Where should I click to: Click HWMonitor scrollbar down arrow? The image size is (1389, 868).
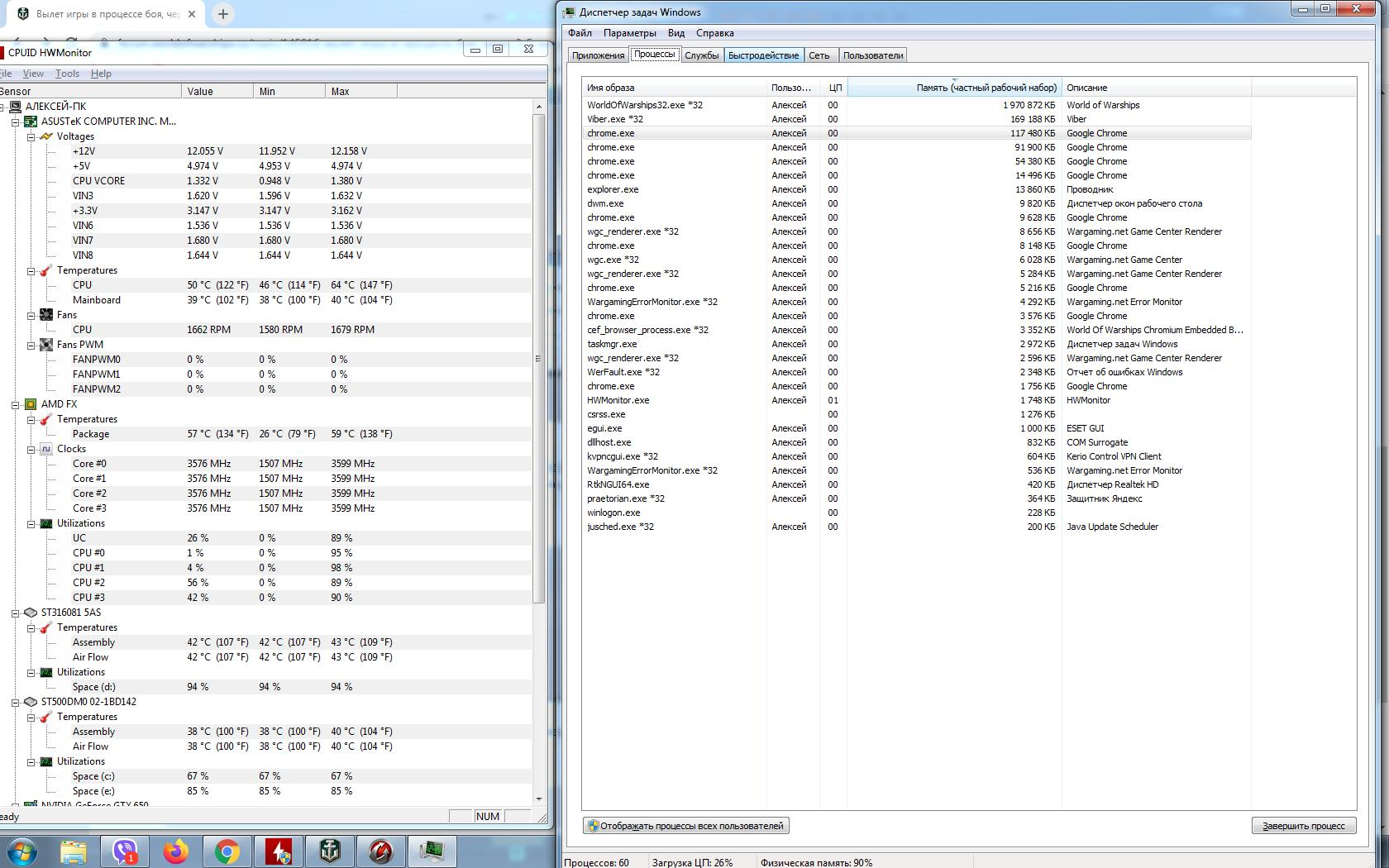pyautogui.click(x=539, y=799)
